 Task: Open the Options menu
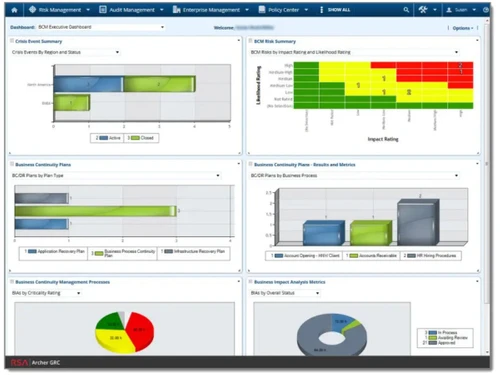(463, 28)
